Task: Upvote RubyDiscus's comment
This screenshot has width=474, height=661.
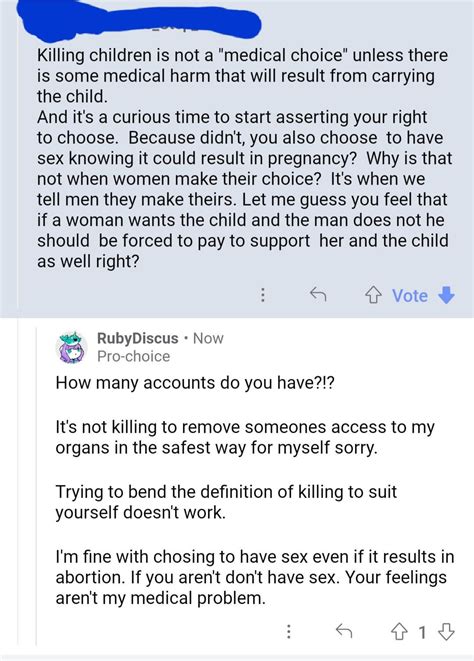Action: tap(399, 631)
